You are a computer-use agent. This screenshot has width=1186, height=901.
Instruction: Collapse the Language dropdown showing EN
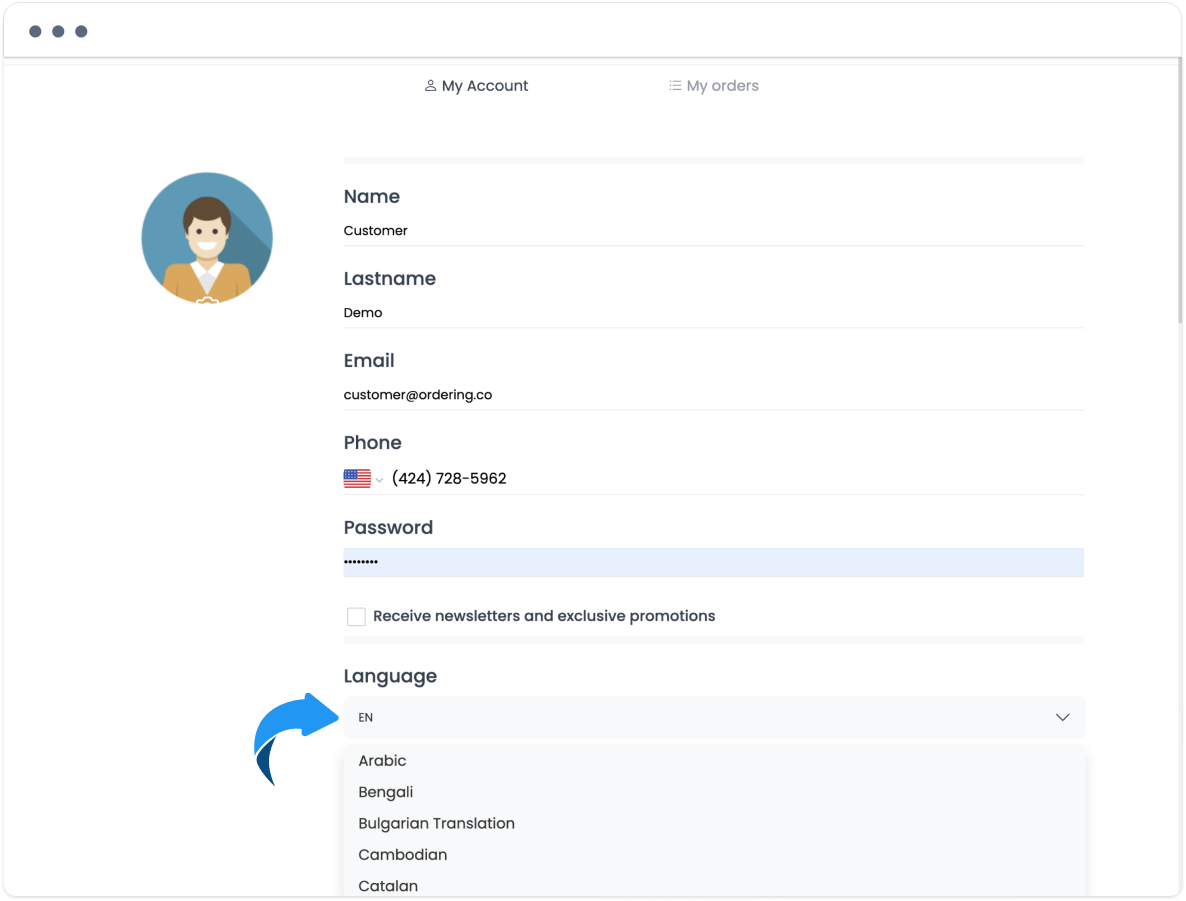(x=714, y=717)
